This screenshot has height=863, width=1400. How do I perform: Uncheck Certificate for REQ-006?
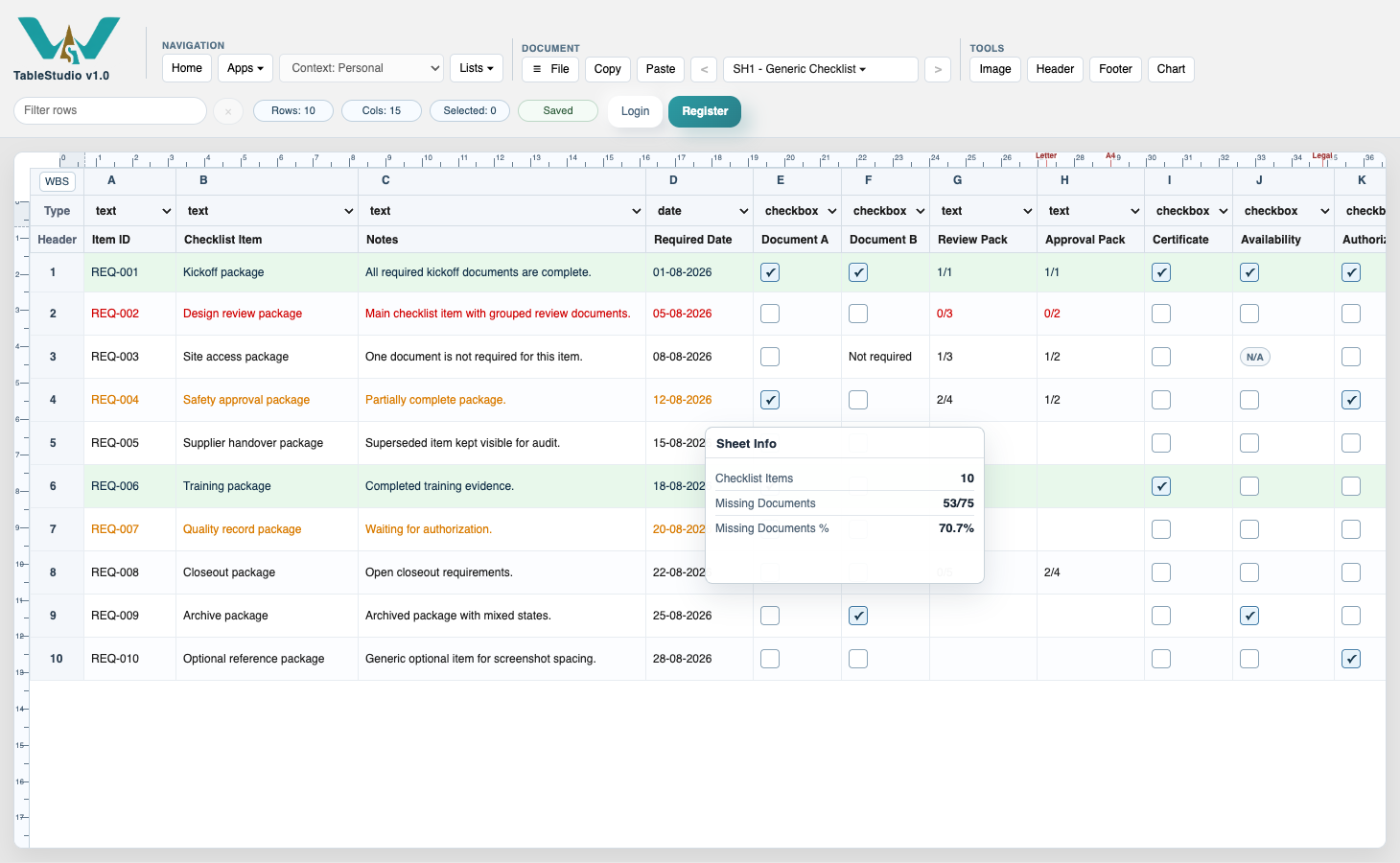1161,486
